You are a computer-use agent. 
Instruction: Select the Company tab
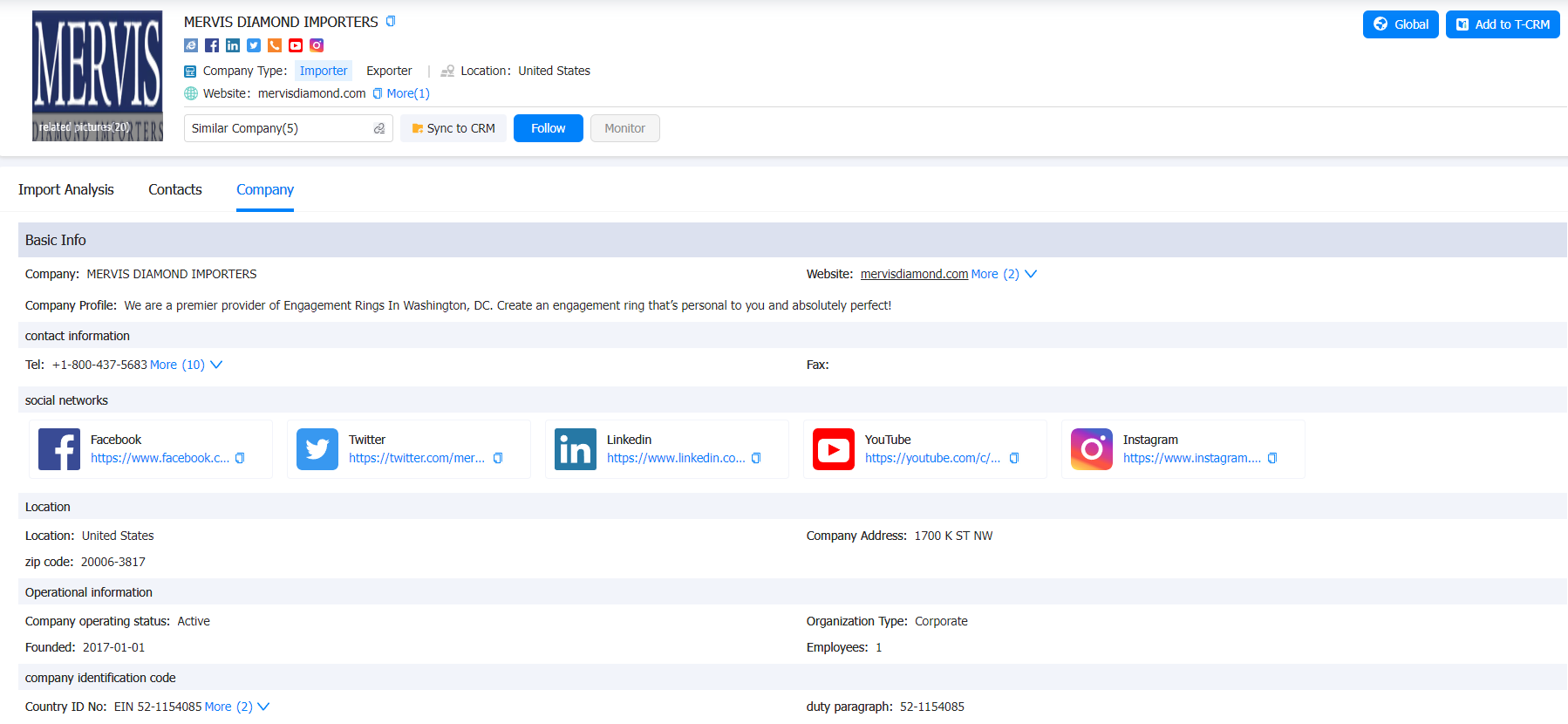pos(265,189)
